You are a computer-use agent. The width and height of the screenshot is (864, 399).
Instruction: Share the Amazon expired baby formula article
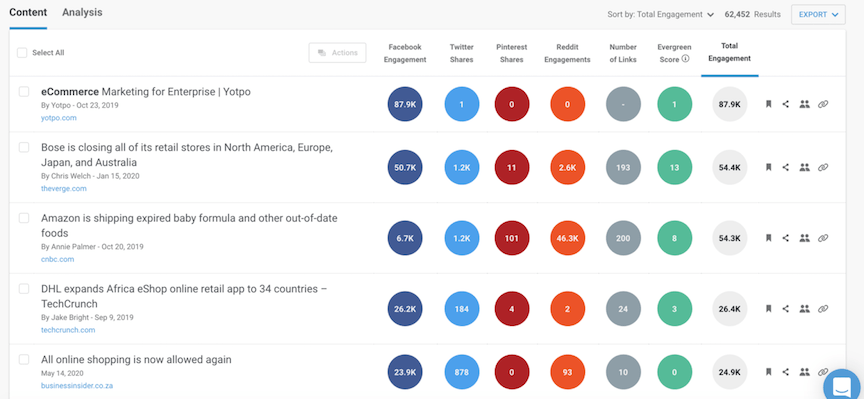(786, 238)
